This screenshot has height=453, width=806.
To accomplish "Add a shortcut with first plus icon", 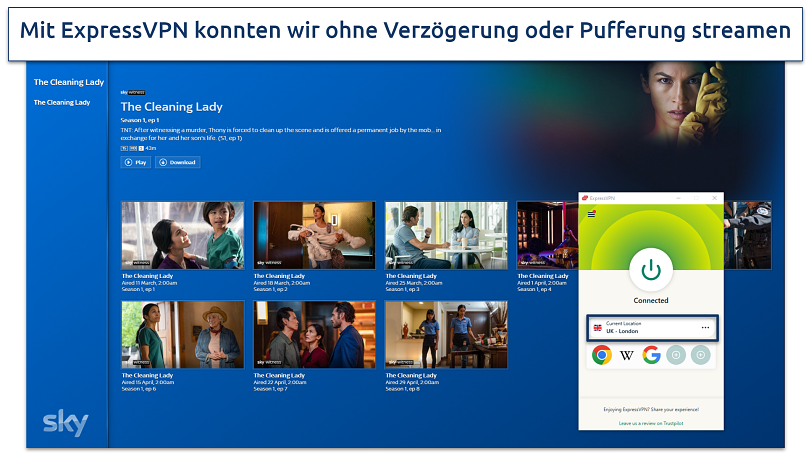I will [x=677, y=355].
